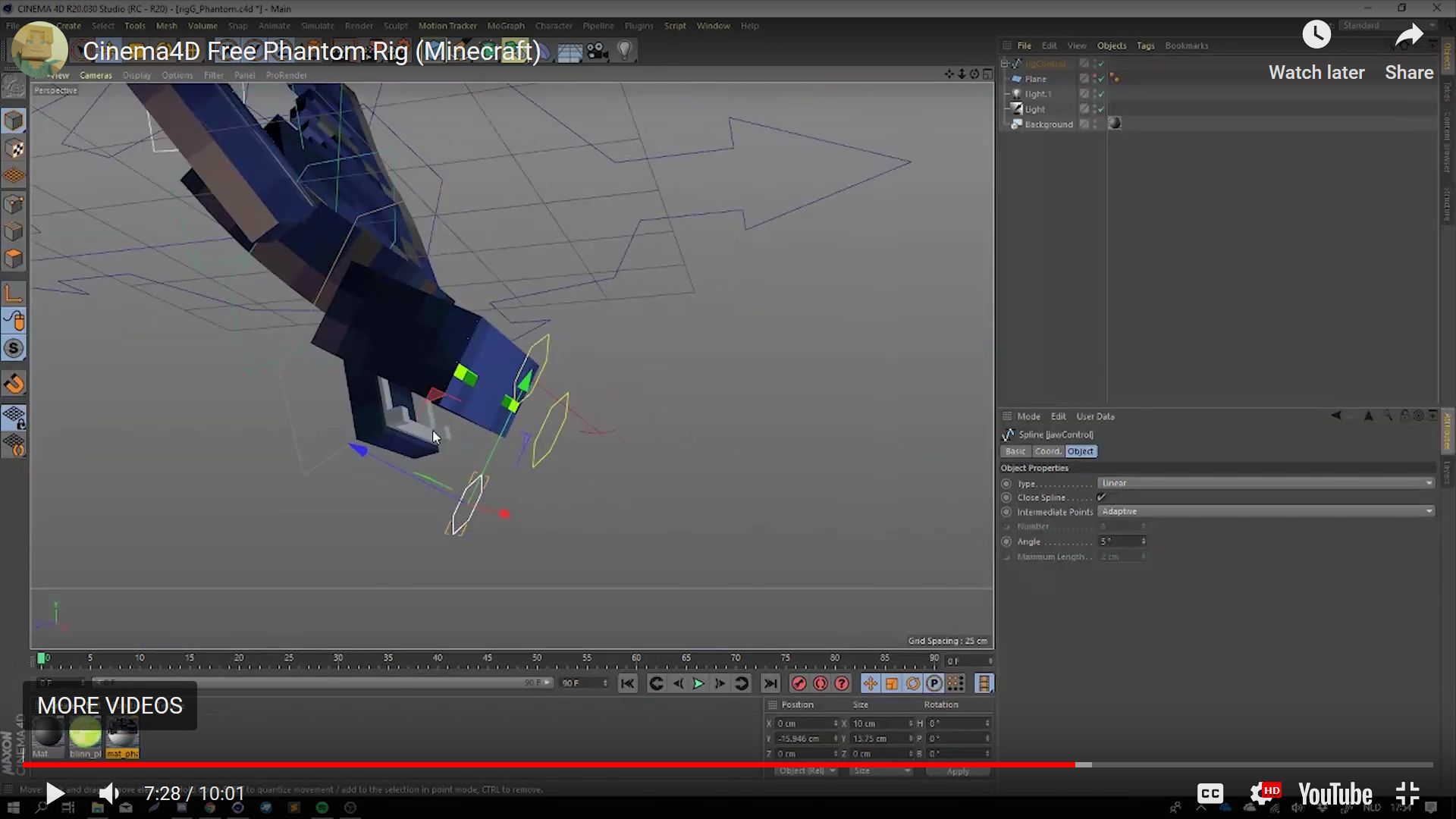
Task: Toggle Rotation keying icon
Action: click(913, 684)
